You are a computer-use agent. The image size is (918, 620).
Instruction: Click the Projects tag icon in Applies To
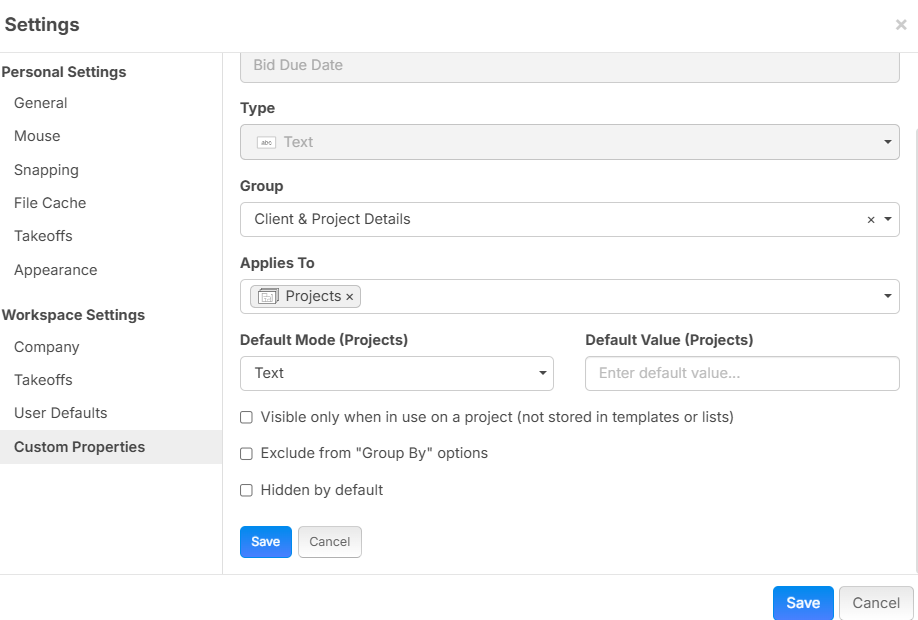[268, 297]
